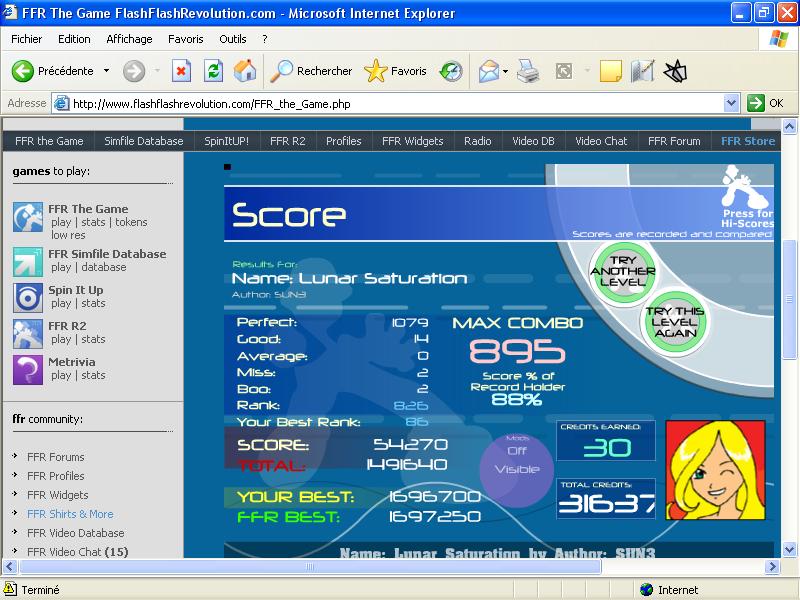Screen dimensions: 800x600
Task: Click the Windows flag logo
Action: tap(779, 39)
